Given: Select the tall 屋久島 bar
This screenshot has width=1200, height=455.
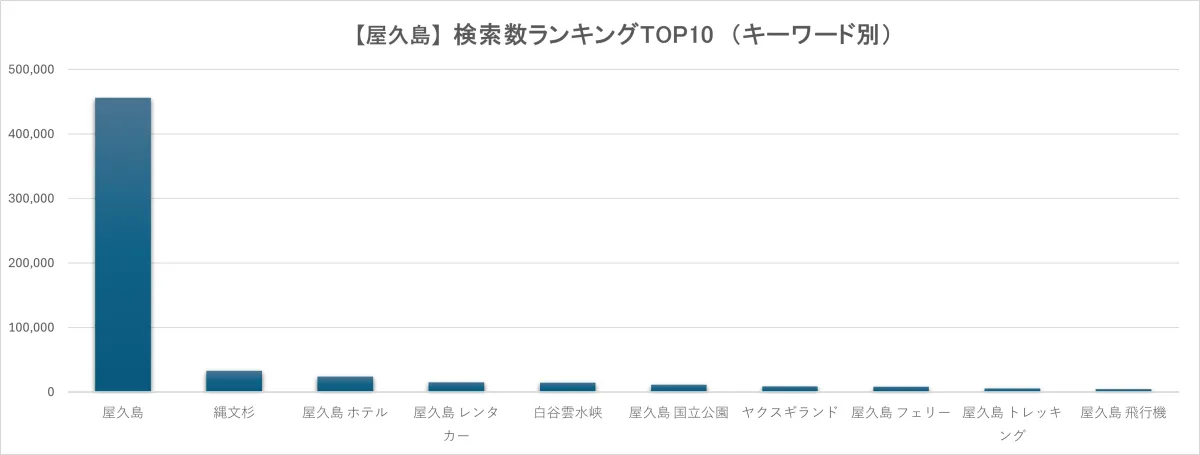Looking at the screenshot, I should (x=122, y=245).
